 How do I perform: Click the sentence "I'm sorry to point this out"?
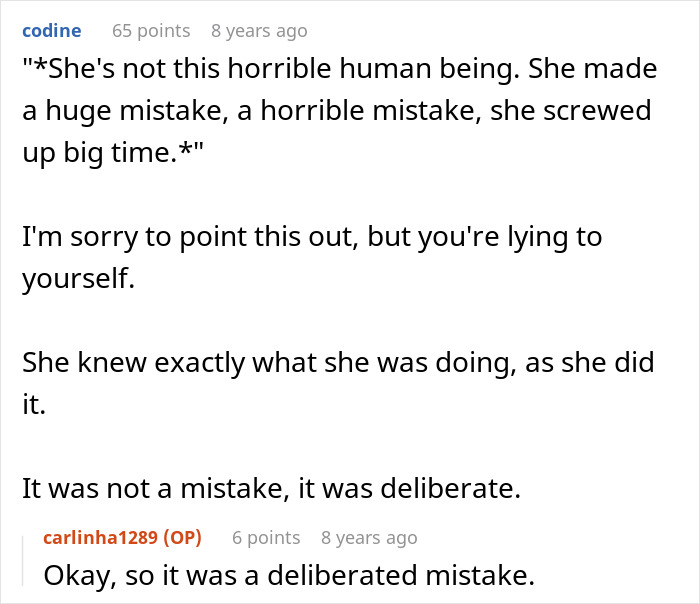(x=312, y=237)
